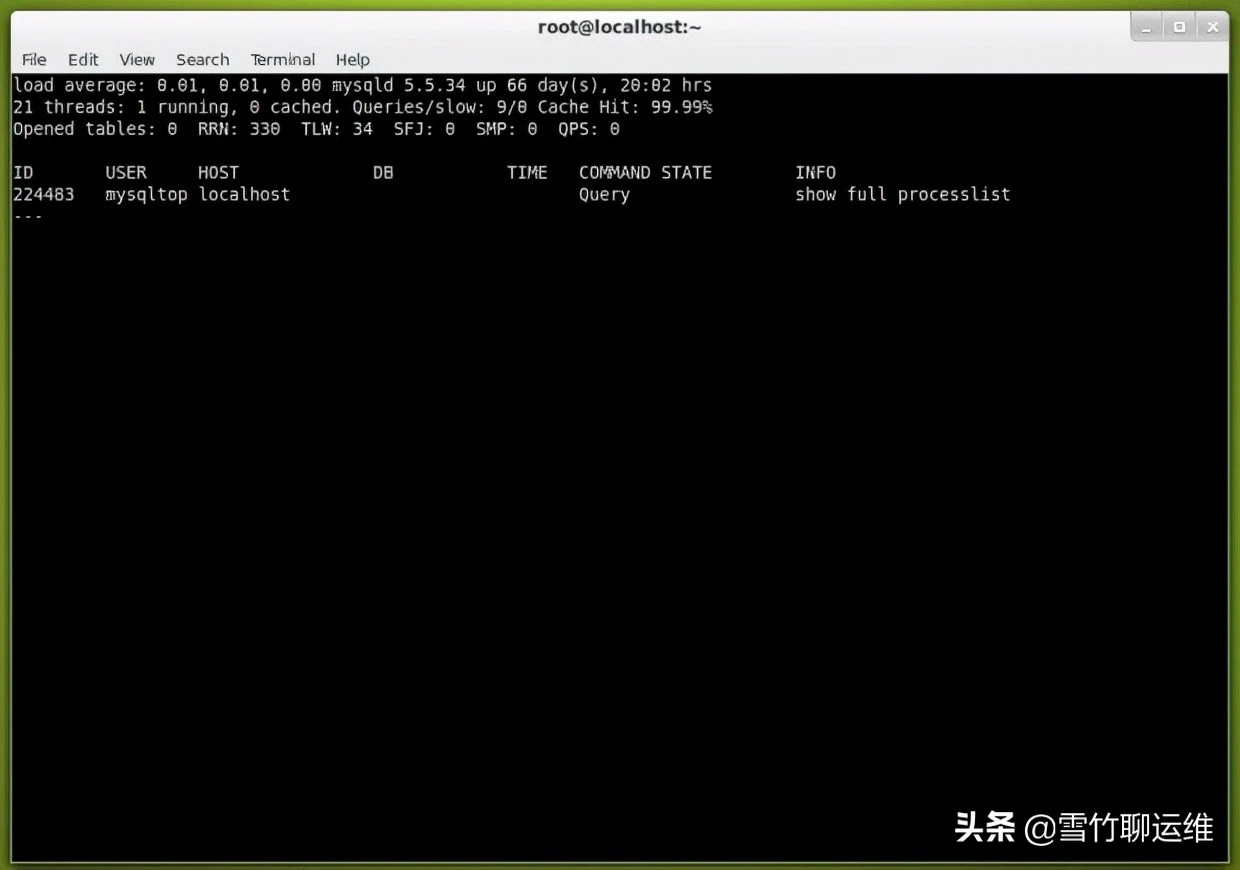Click the DB column header
The height and width of the screenshot is (870, 1240).
click(x=382, y=172)
